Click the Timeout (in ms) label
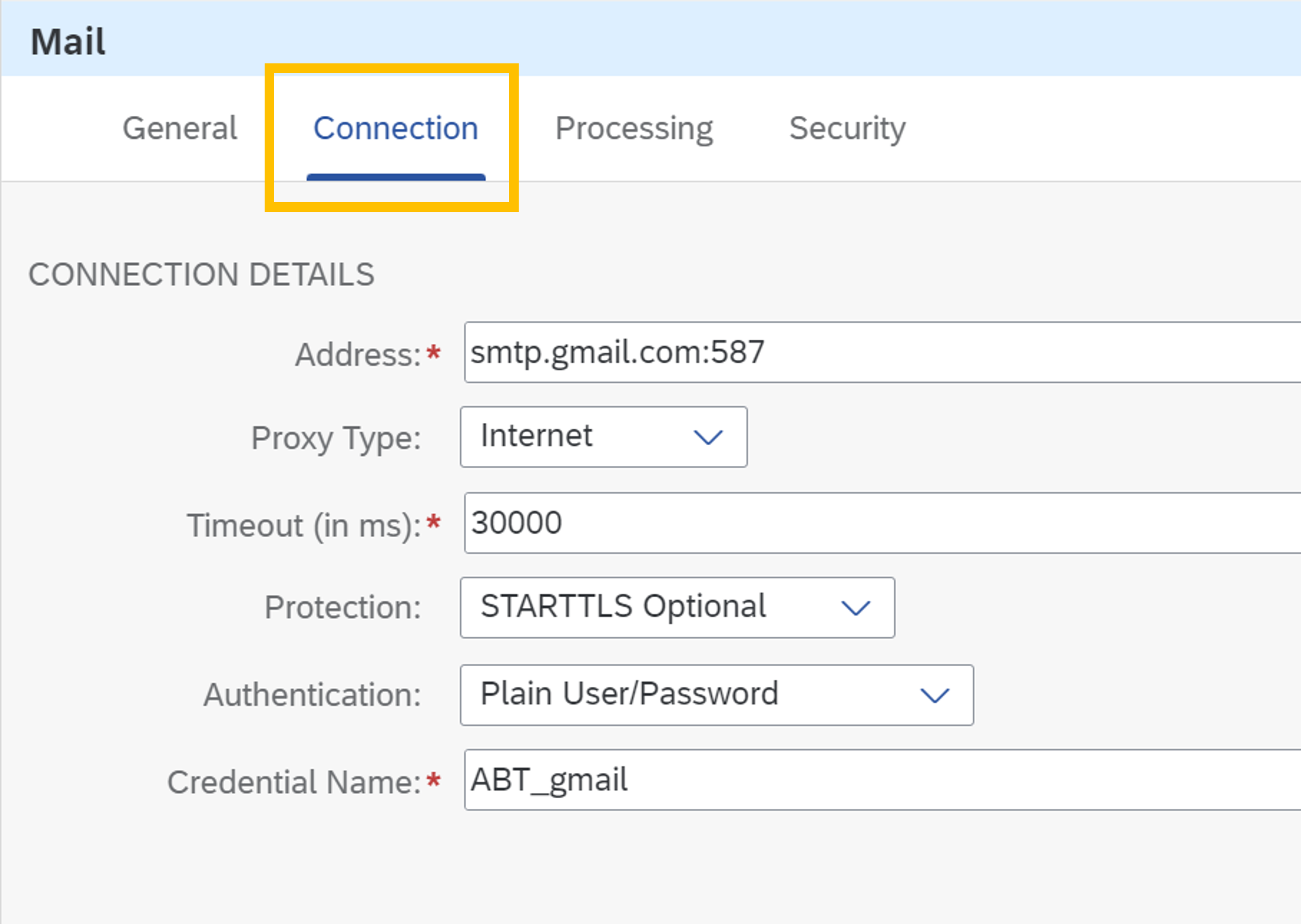Screen dimensions: 1301x924 coord(304,525)
